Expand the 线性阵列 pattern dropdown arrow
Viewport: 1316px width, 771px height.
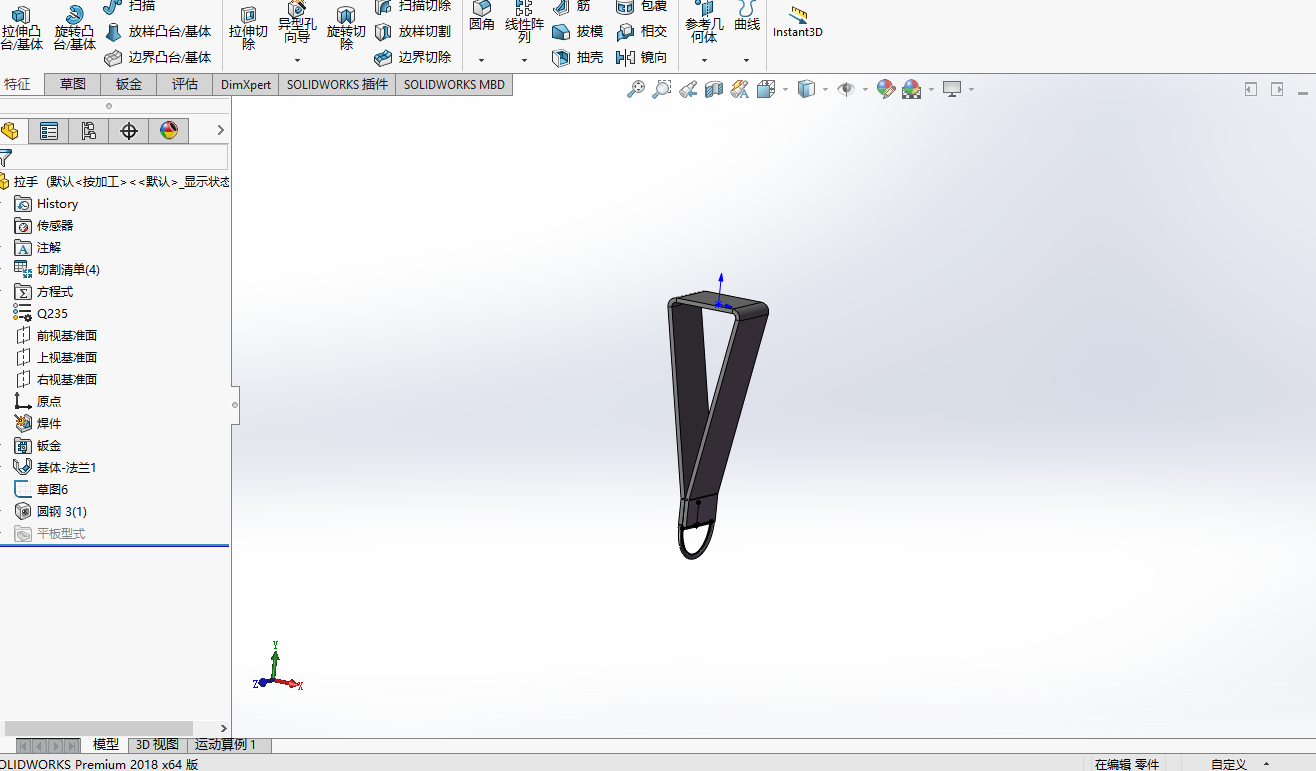524,60
